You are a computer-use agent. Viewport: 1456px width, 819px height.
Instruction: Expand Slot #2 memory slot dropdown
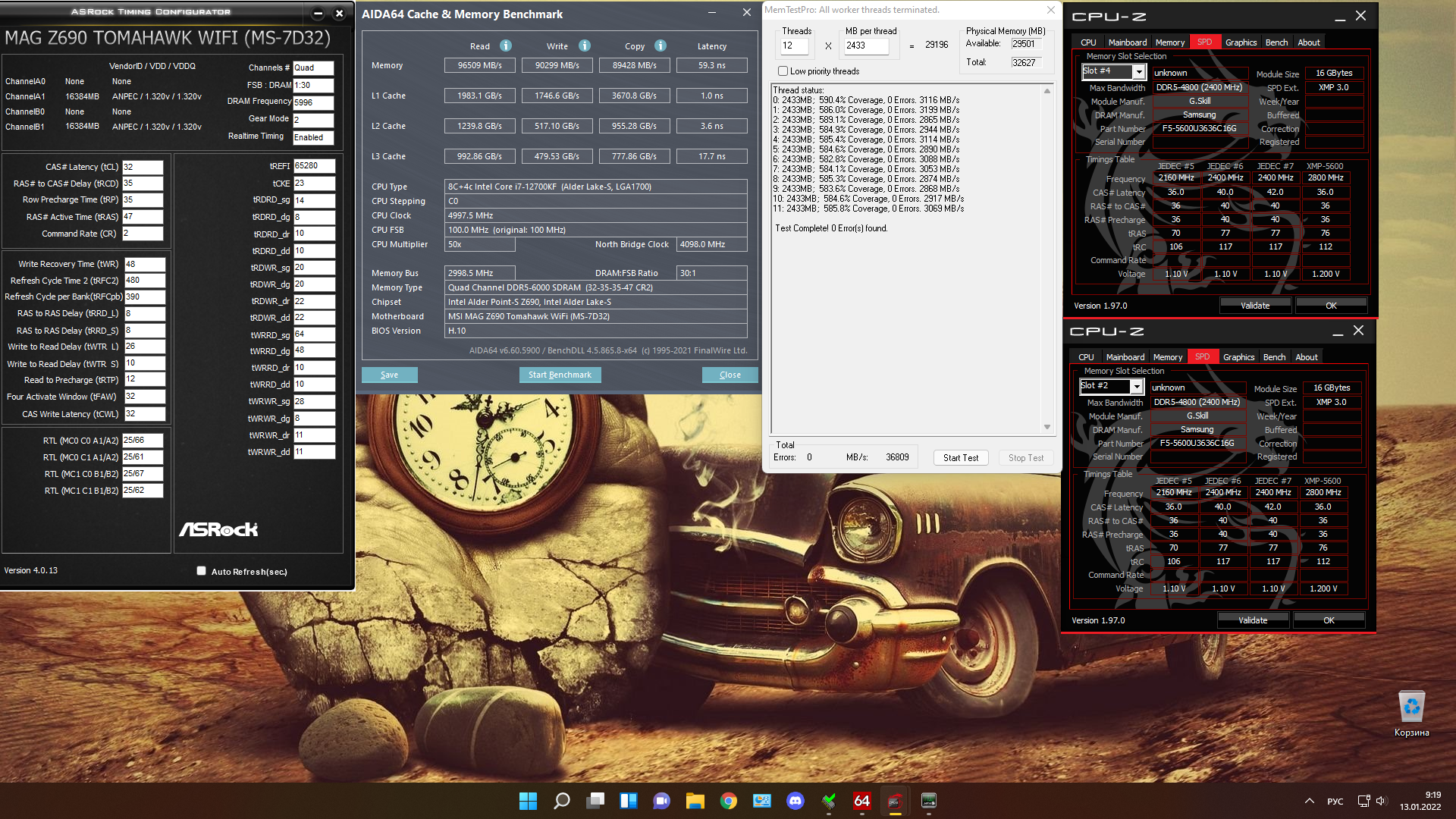point(1136,387)
